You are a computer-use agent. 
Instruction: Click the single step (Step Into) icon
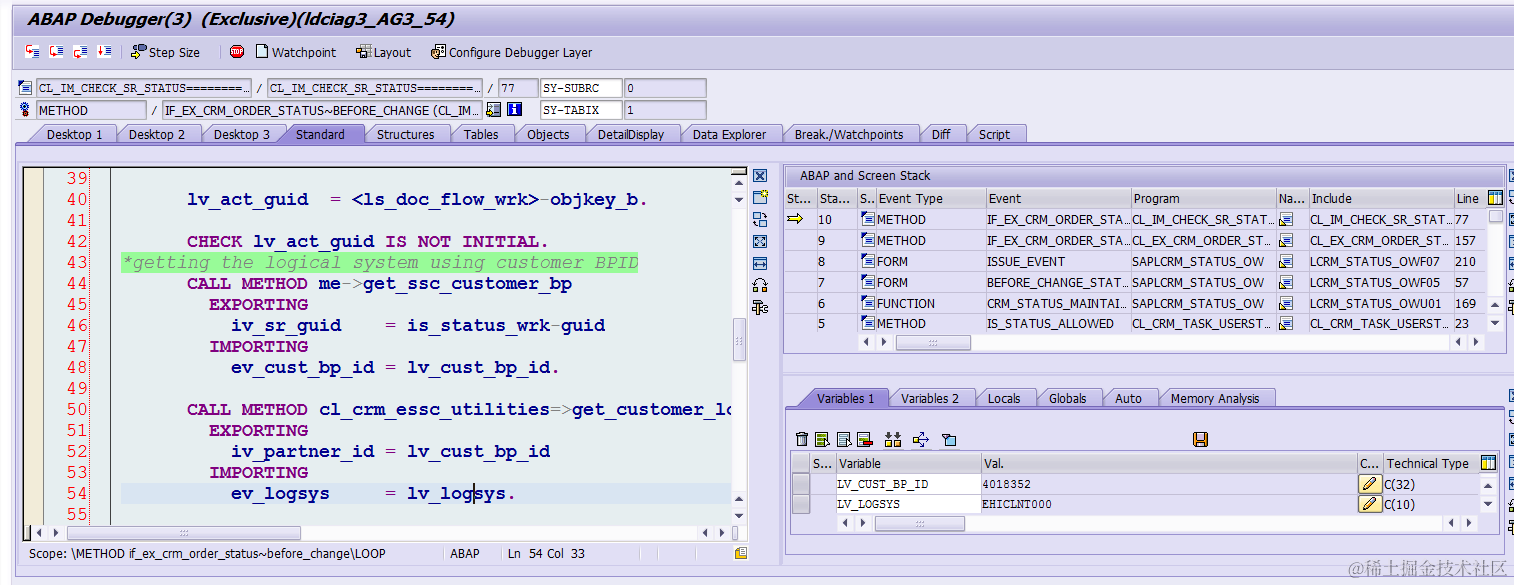[x=33, y=51]
